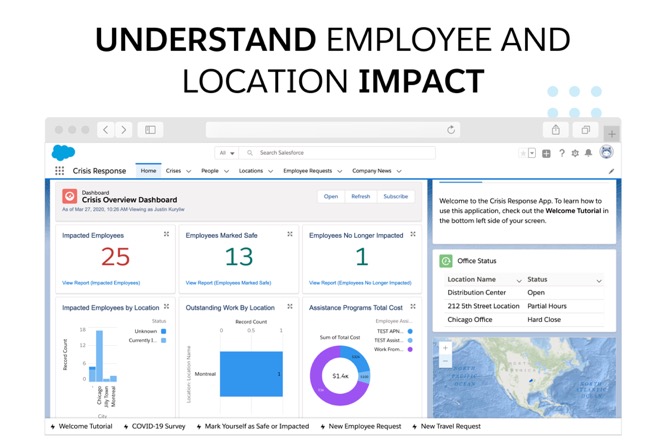The image size is (666, 447).
Task: Expand the Impacted Employees widget
Action: tap(166, 234)
